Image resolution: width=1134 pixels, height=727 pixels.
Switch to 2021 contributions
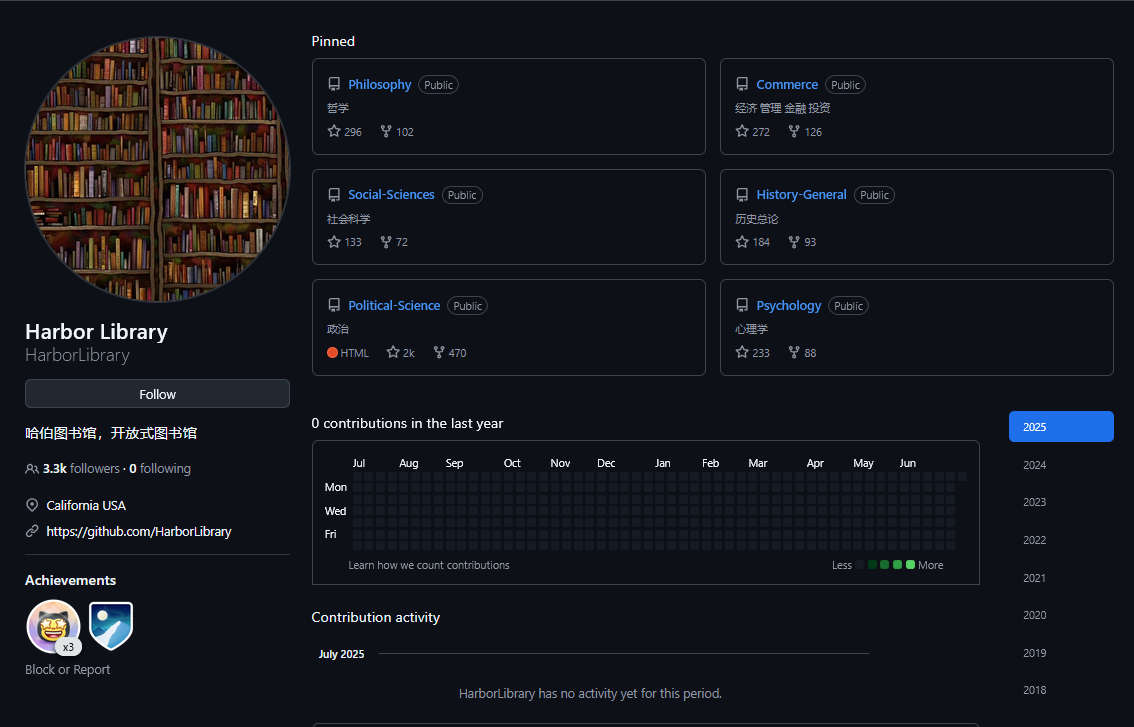tap(1034, 577)
